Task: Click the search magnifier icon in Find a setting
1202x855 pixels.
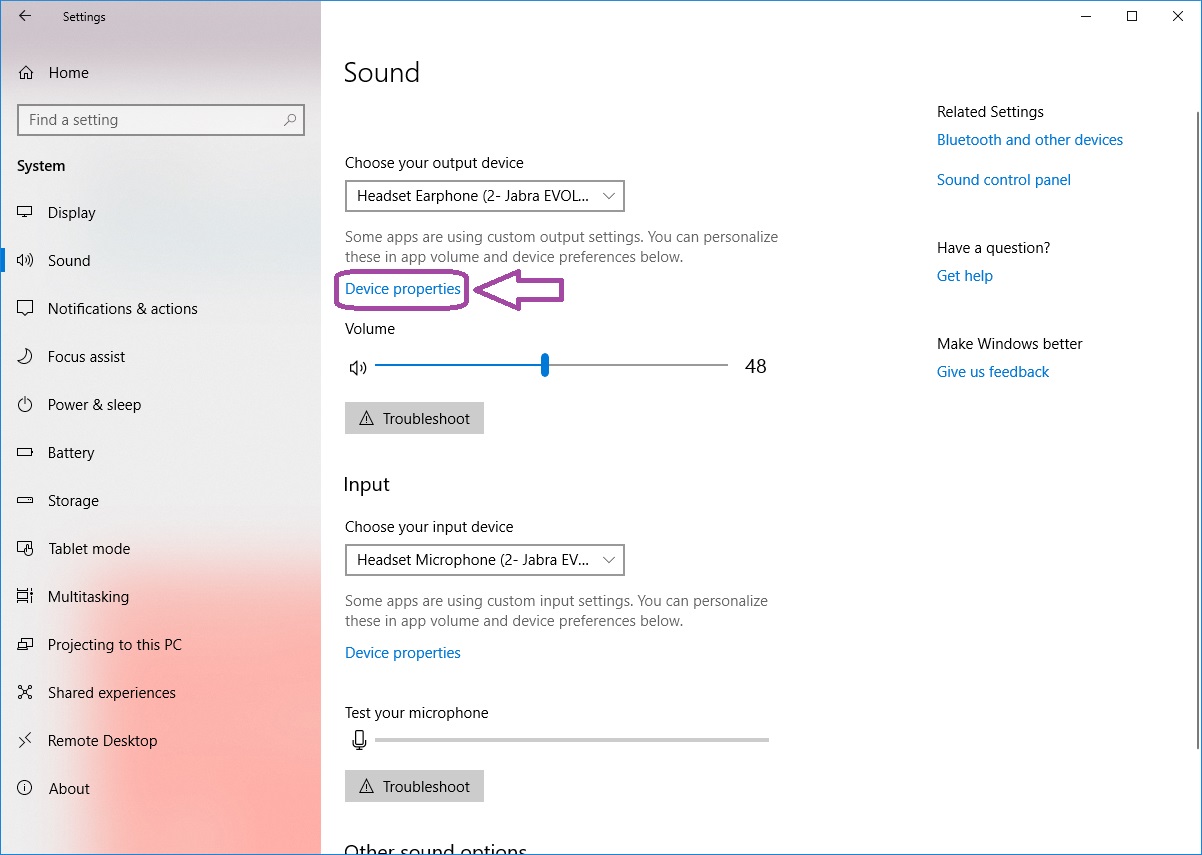Action: (x=290, y=120)
